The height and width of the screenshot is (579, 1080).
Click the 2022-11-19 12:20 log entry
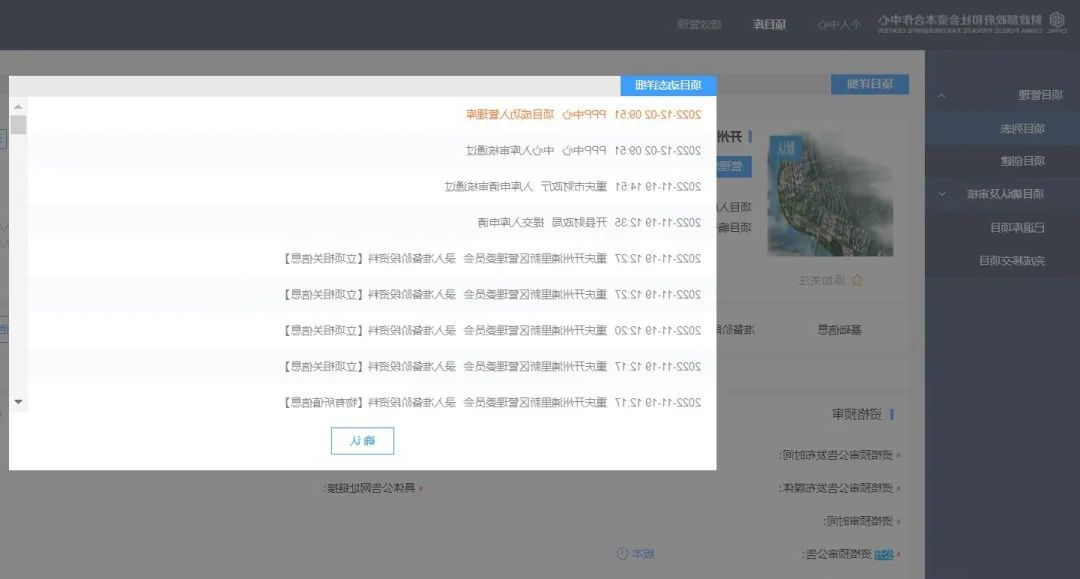pos(492,330)
